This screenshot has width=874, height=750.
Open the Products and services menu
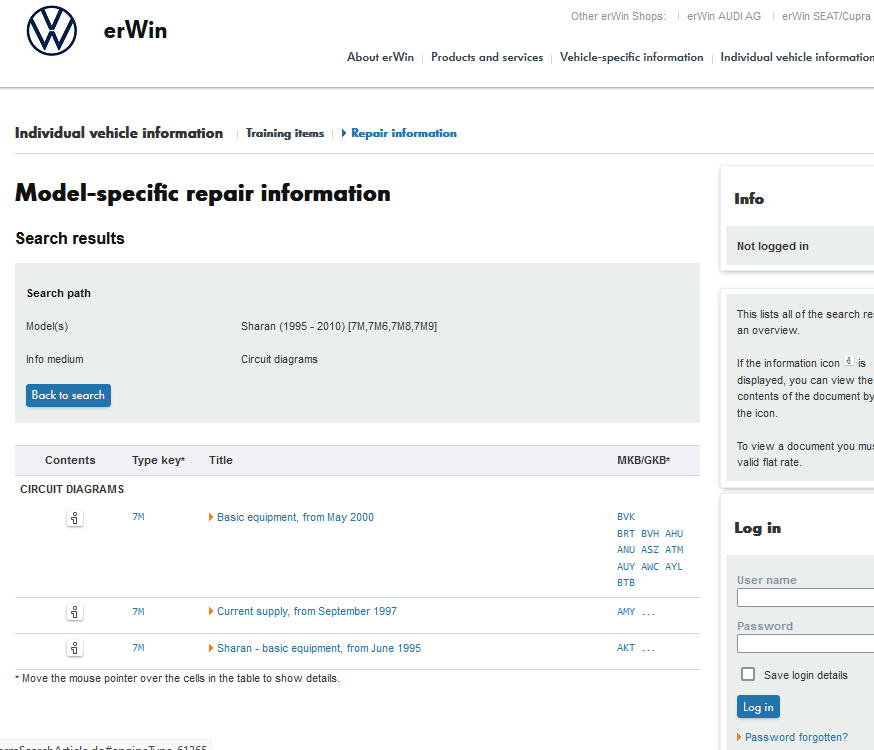(487, 57)
